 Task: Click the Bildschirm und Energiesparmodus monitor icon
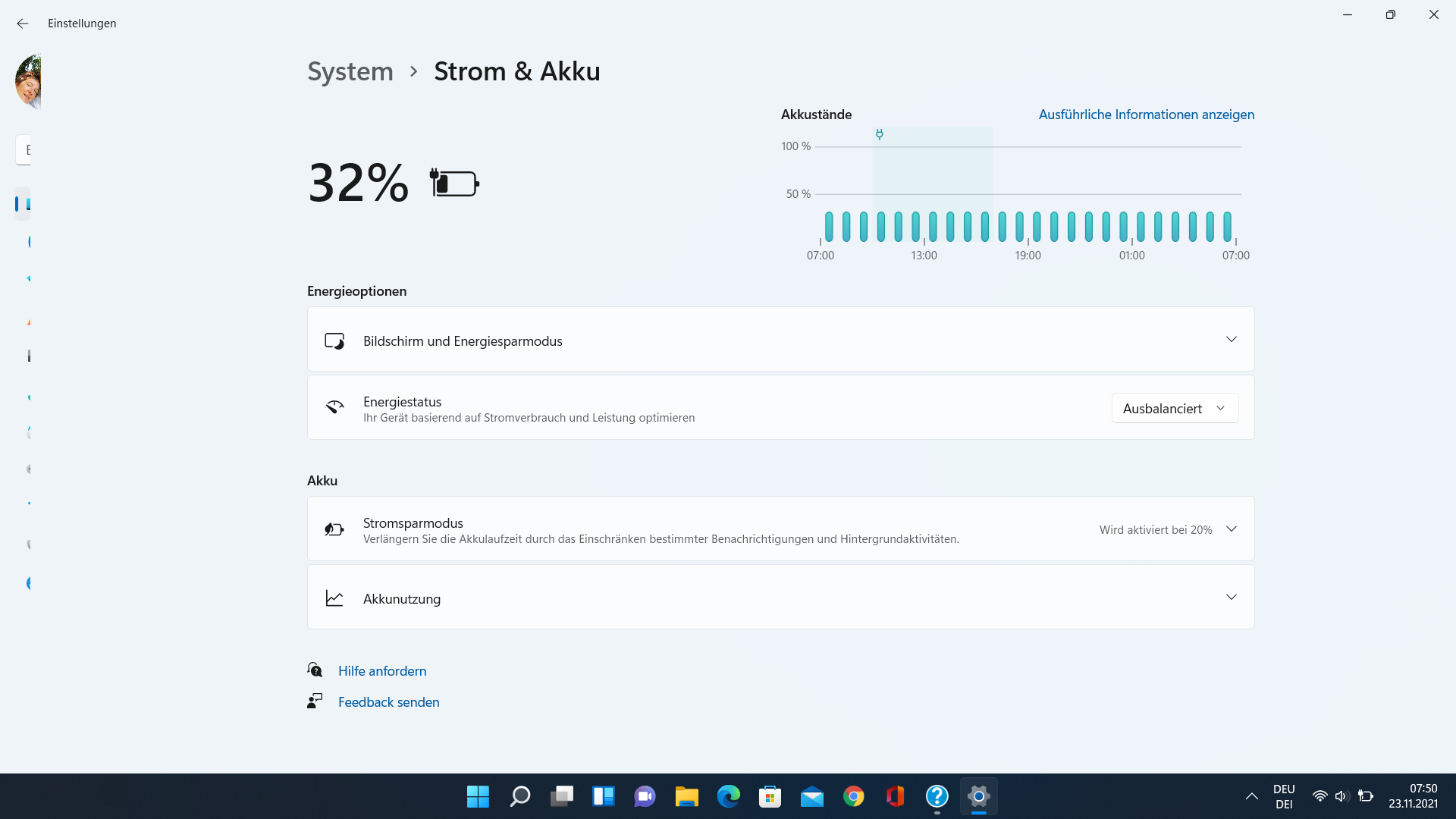[x=334, y=340]
